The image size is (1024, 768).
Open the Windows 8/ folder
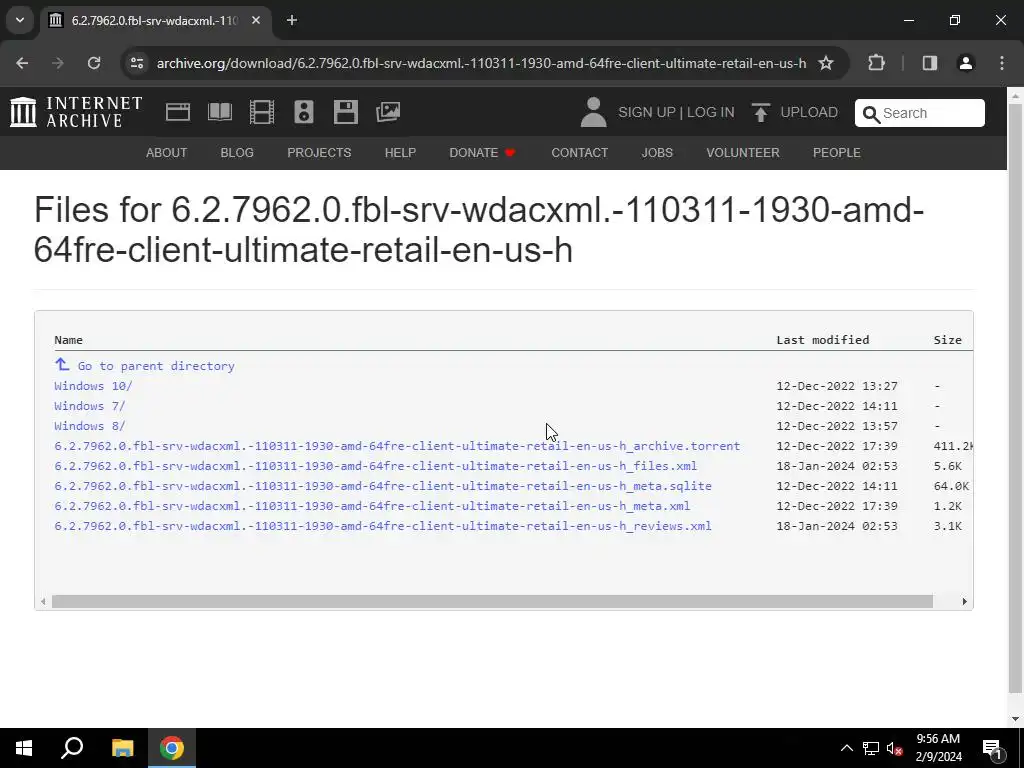point(89,426)
